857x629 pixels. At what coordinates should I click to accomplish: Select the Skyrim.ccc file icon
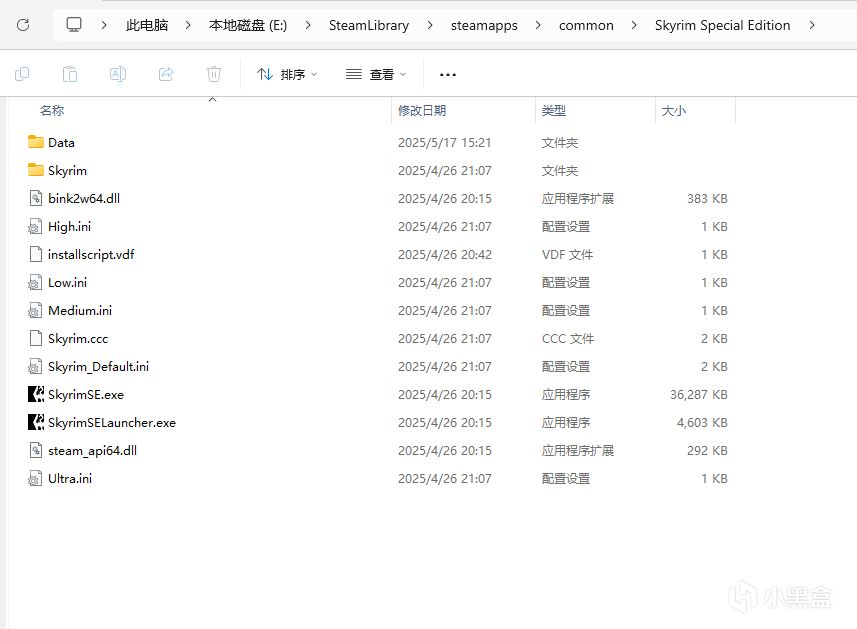coord(36,338)
